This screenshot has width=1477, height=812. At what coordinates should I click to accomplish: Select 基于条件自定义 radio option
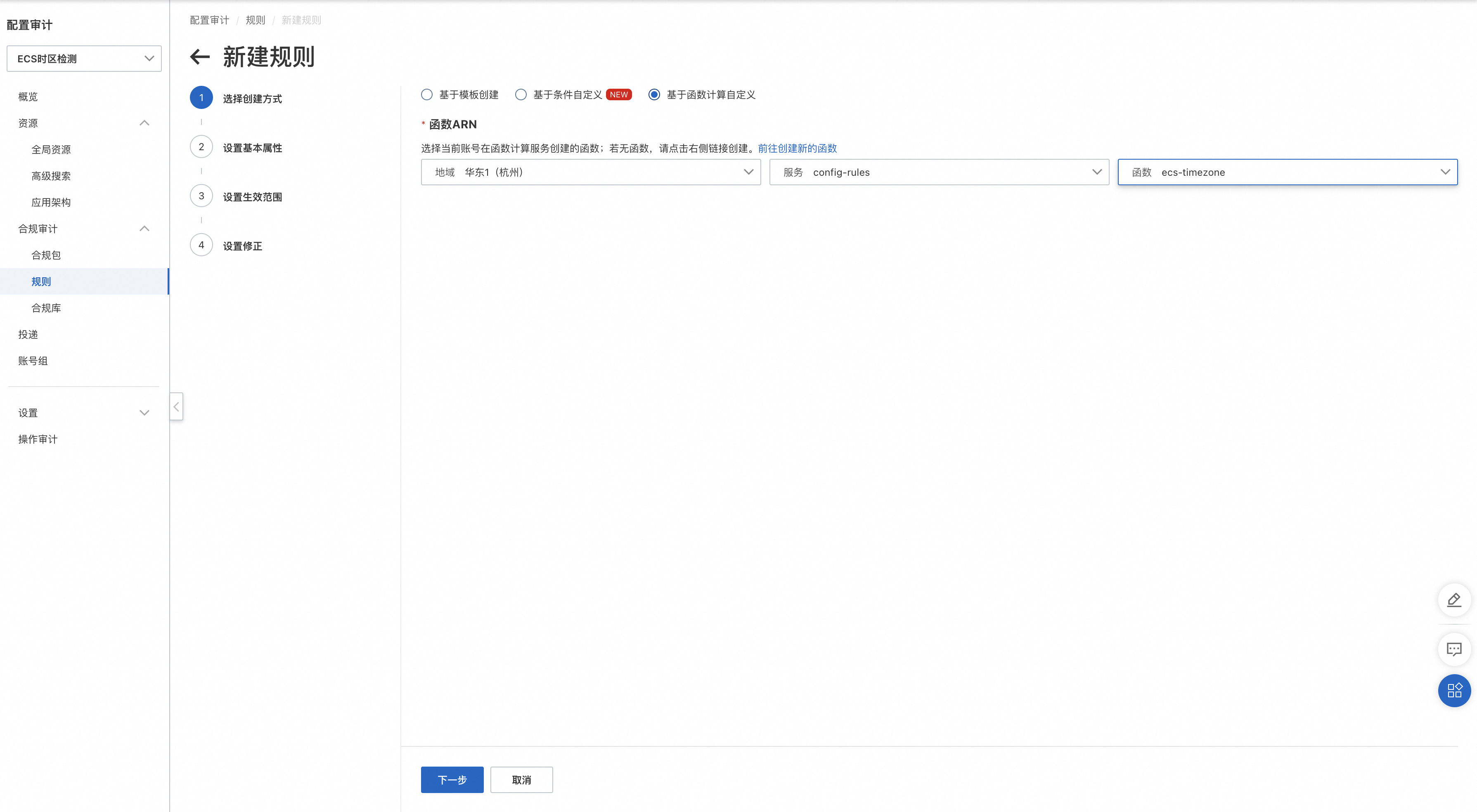click(521, 94)
